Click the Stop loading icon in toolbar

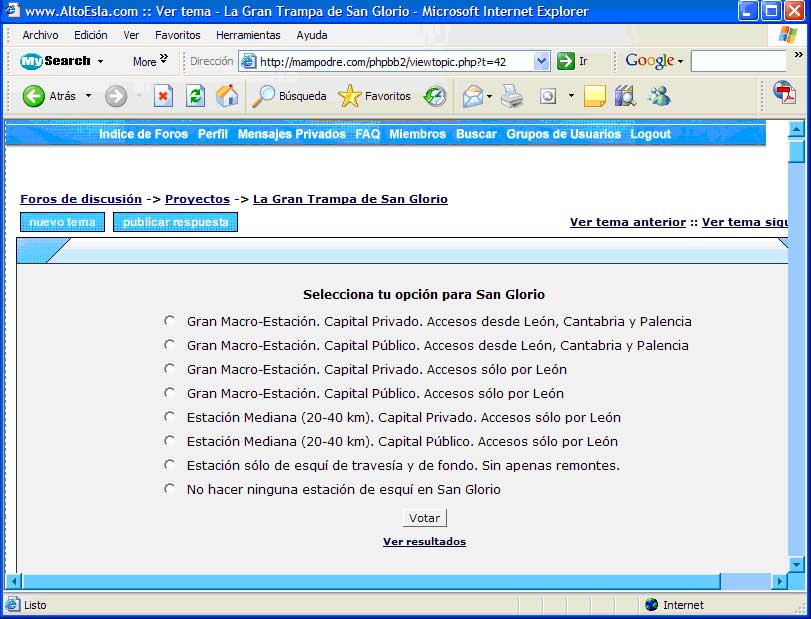(163, 96)
